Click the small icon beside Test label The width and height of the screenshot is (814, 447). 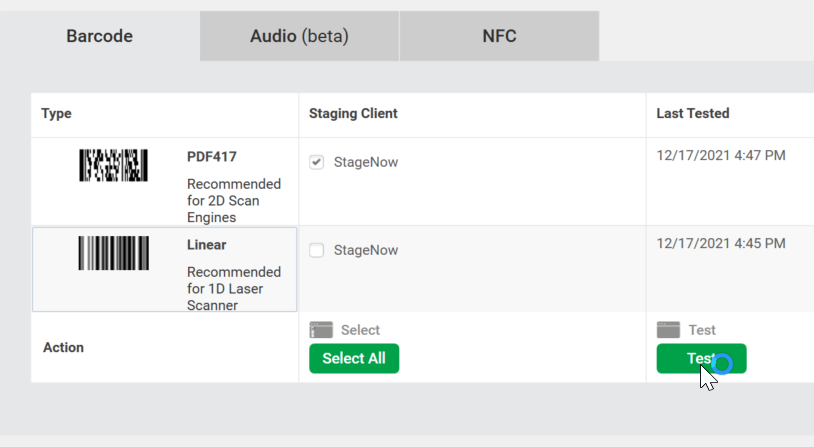click(668, 330)
